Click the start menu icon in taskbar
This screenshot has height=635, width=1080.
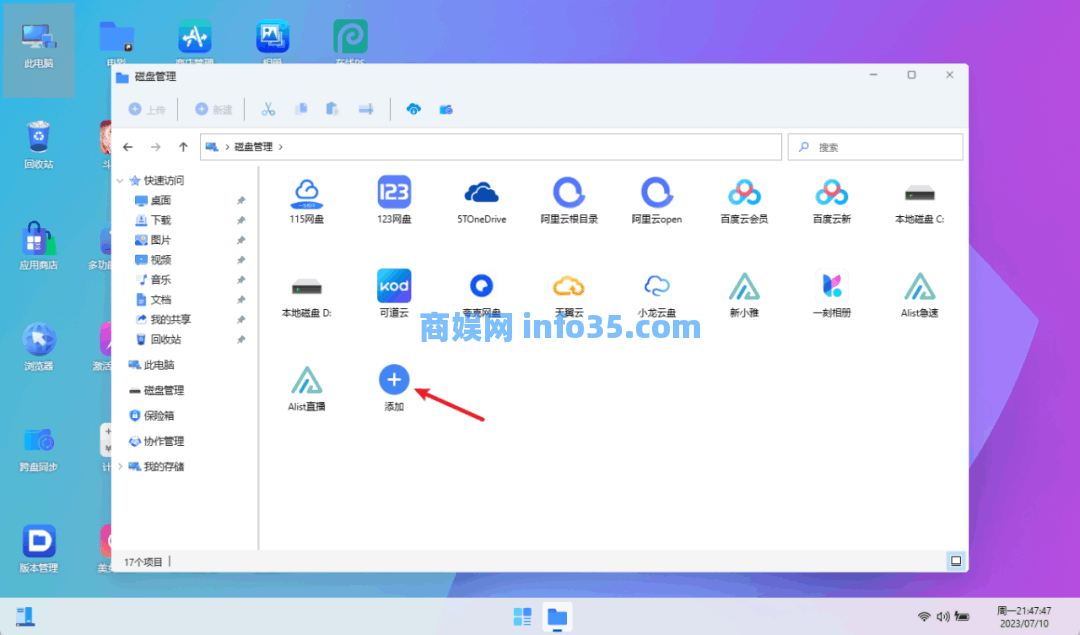tap(523, 616)
